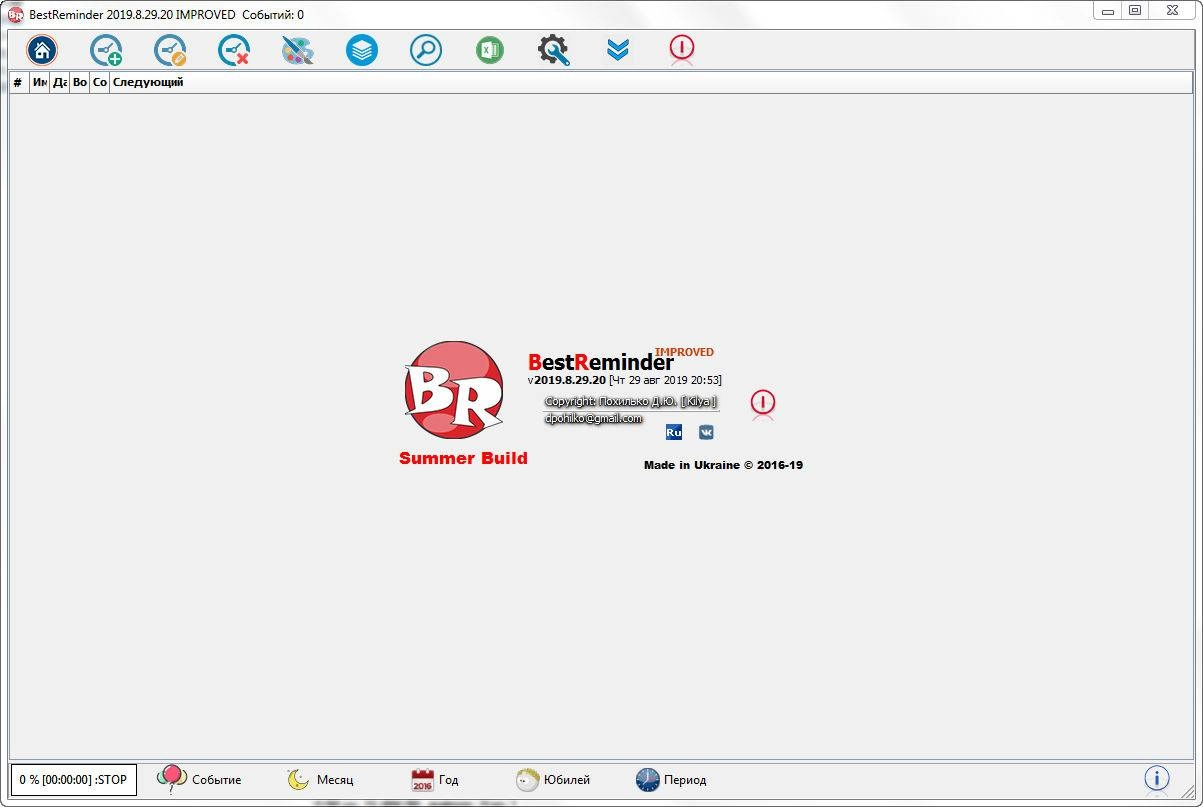Delete event using the red-cross icon

[x=234, y=50]
